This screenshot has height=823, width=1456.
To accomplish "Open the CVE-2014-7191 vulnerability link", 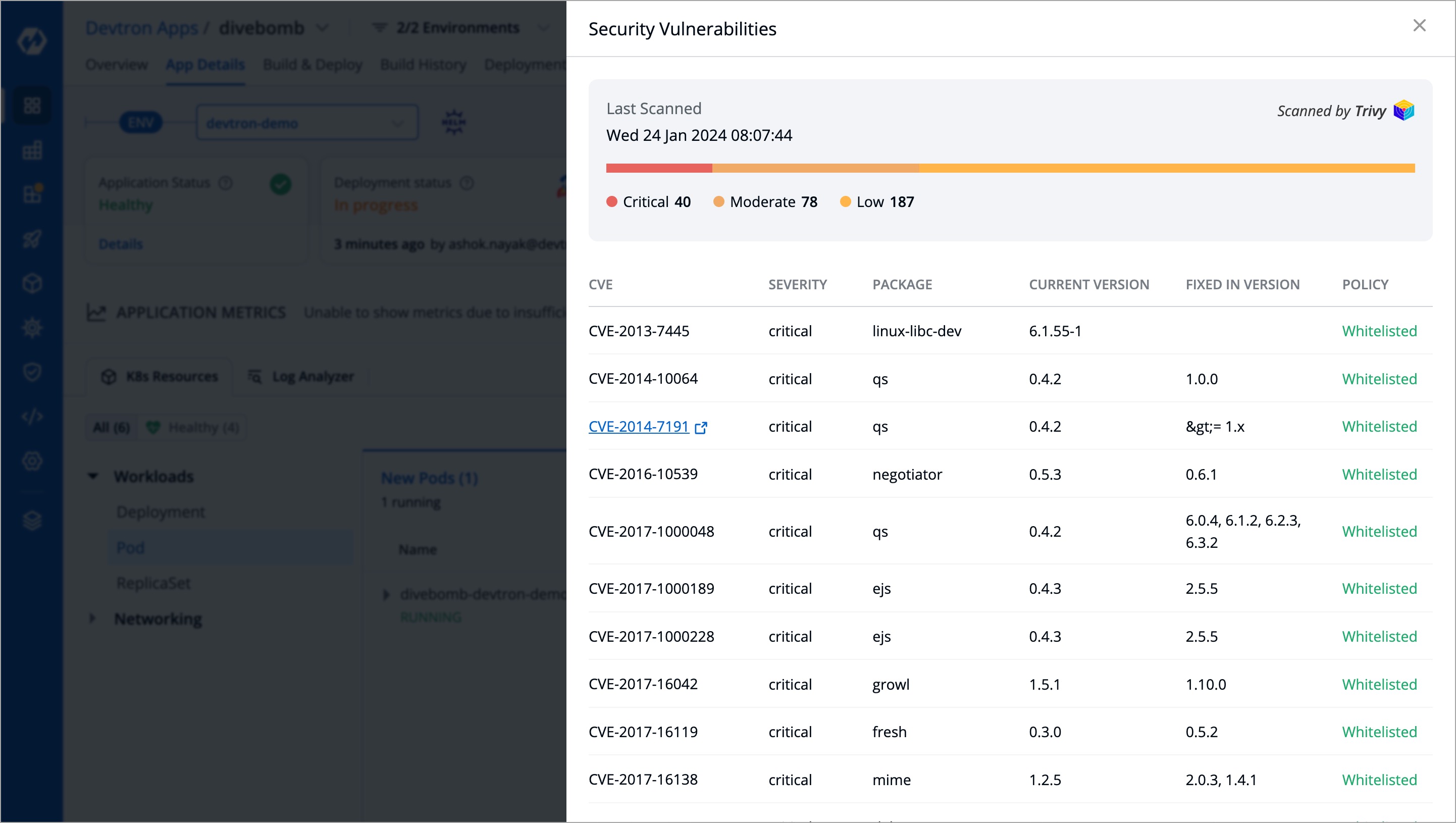I will point(638,426).
